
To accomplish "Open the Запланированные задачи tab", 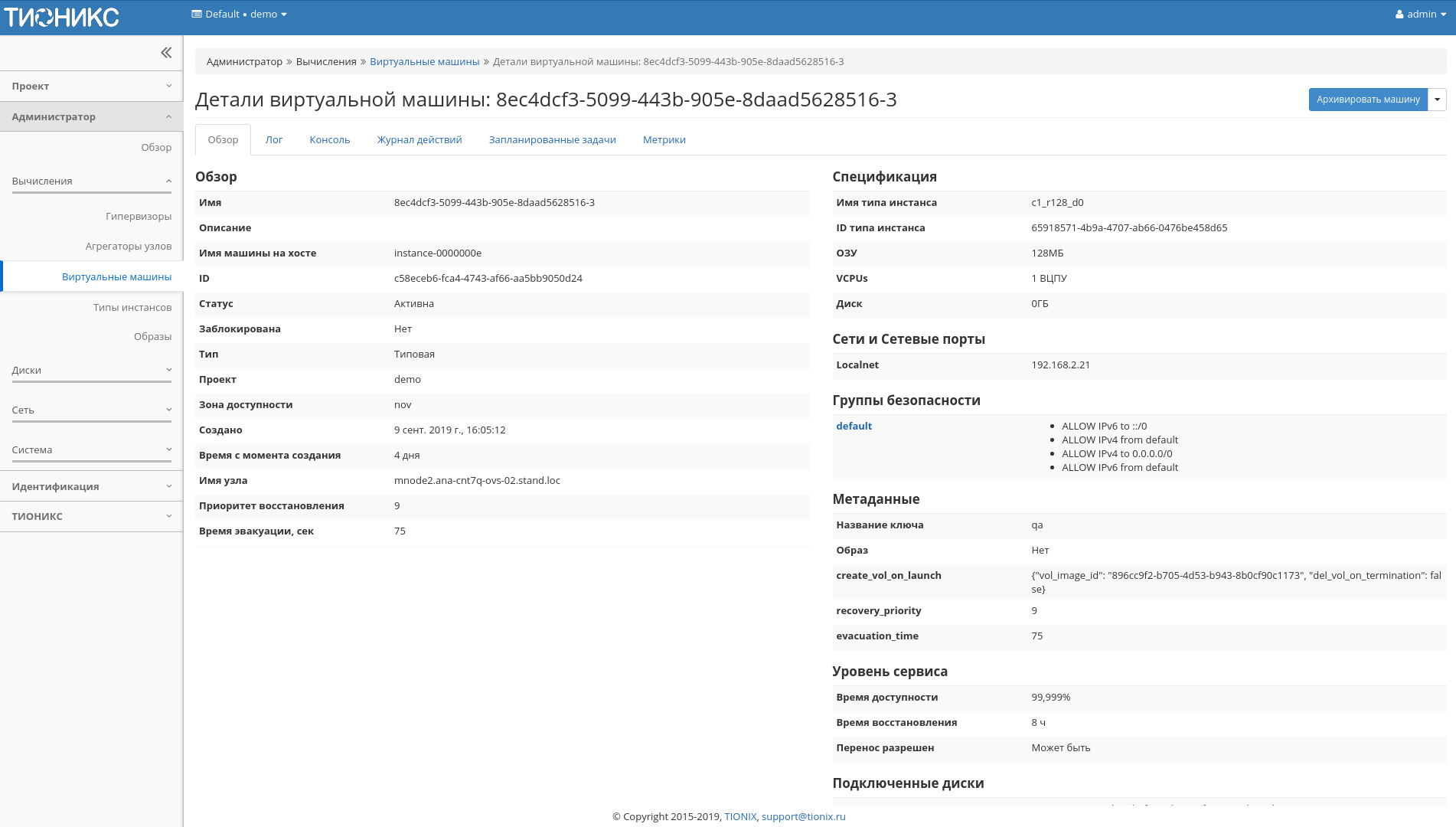I will (553, 139).
